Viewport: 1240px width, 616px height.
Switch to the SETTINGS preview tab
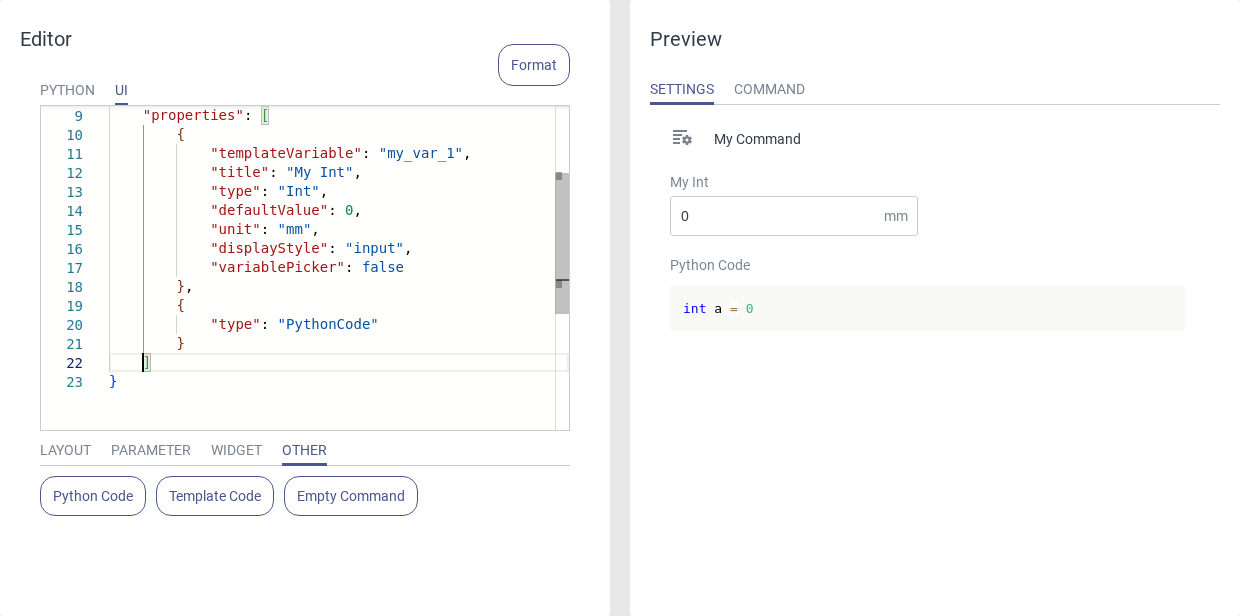tap(682, 89)
